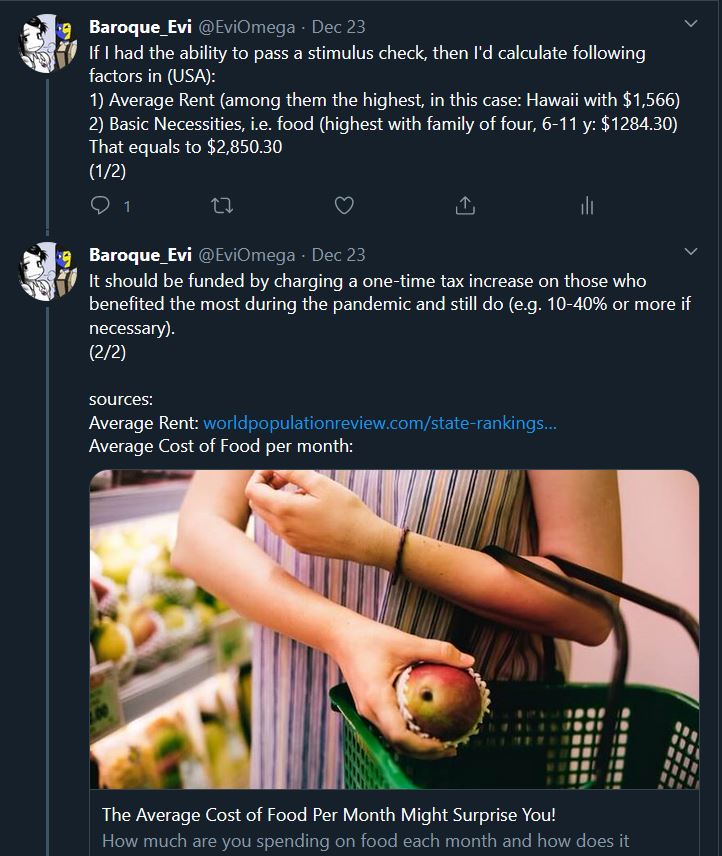The image size is (722, 856).
Task: Open the grocery shopping article preview image
Action: pyautogui.click(x=394, y=629)
